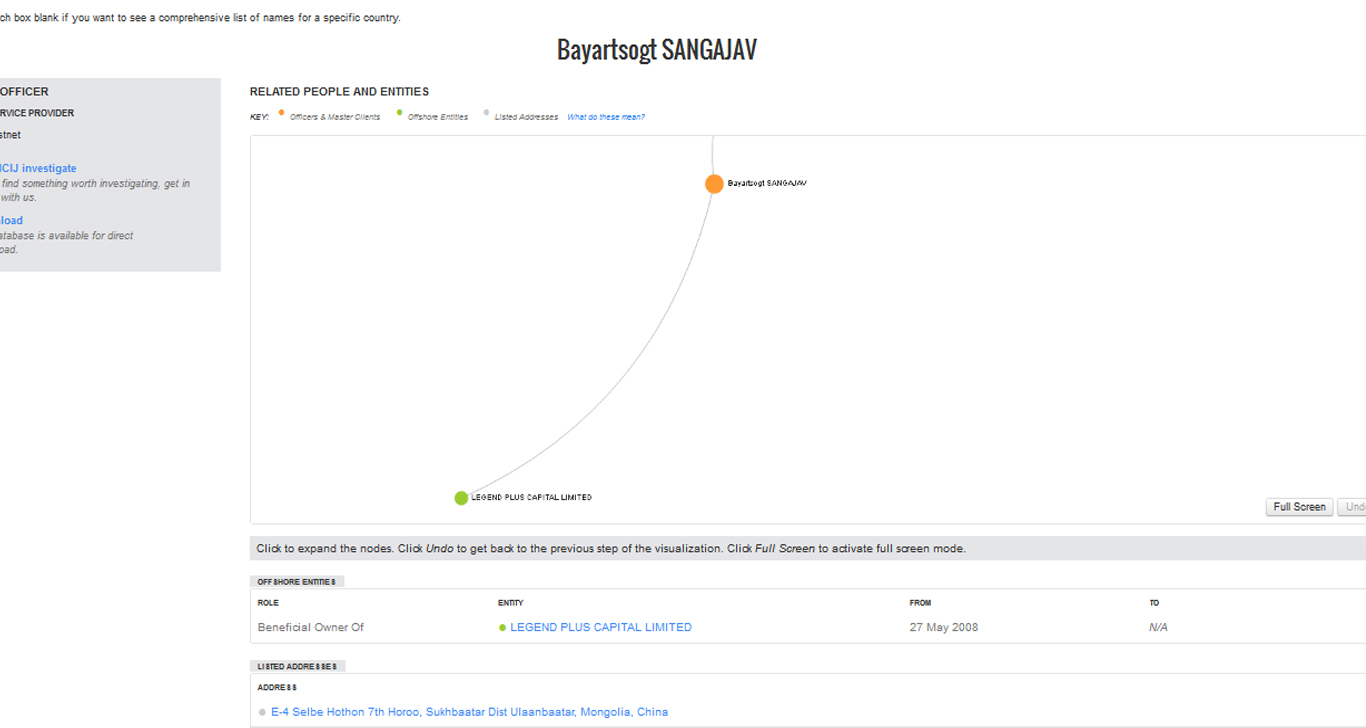Click the green bullet beside the LEGEND PLUS table link

502,628
